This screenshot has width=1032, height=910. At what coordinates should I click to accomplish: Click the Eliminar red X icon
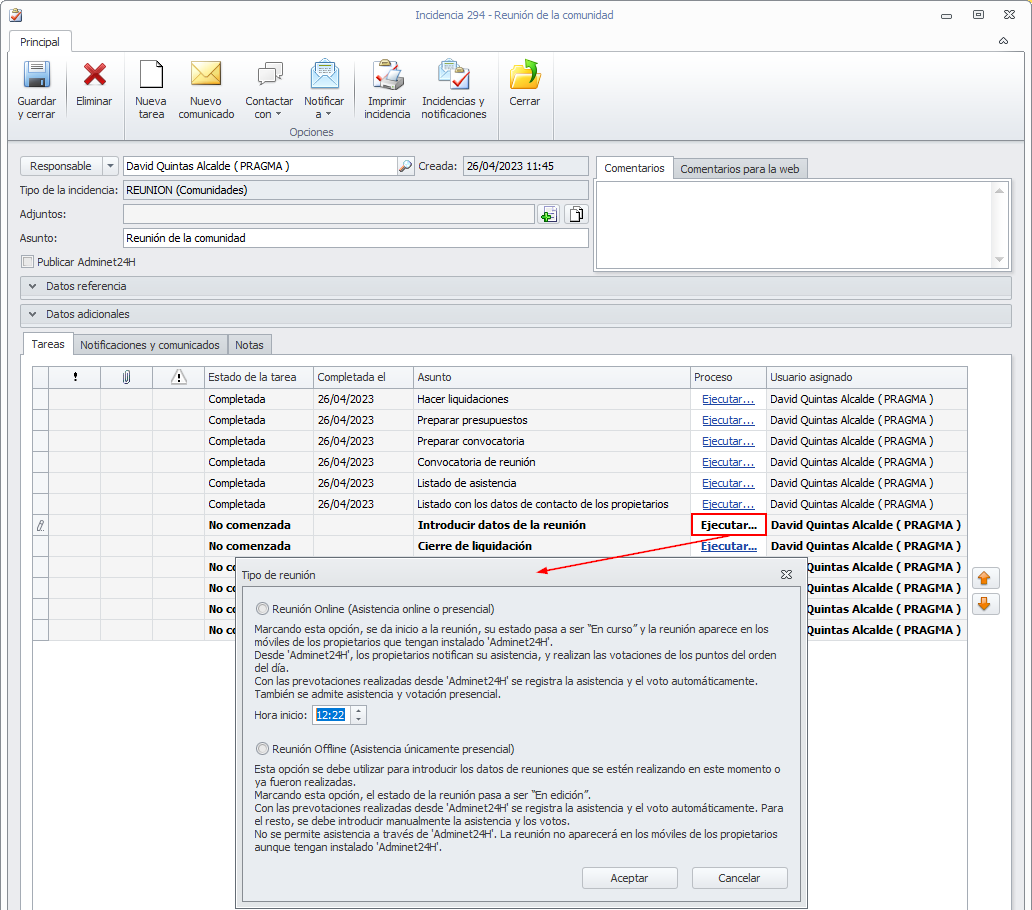point(94,76)
